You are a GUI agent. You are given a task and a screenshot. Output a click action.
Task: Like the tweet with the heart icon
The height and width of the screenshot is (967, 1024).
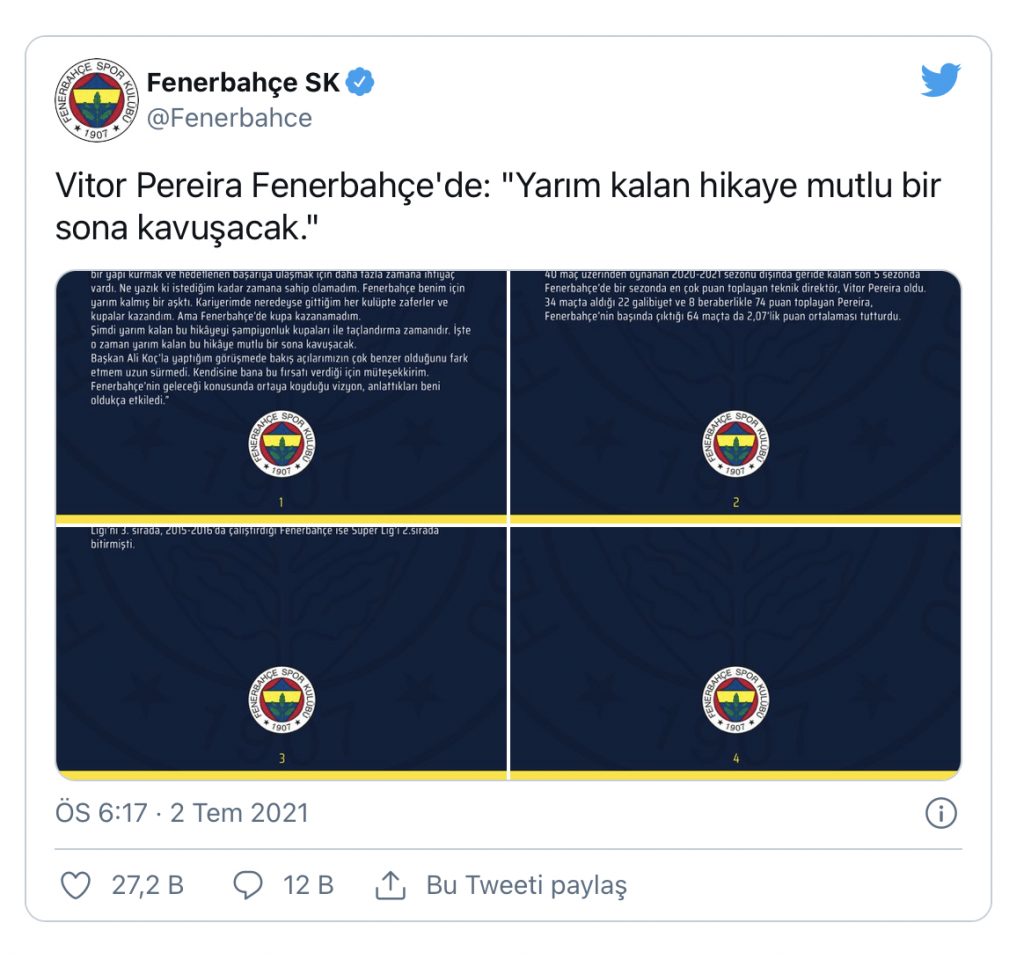[76, 885]
